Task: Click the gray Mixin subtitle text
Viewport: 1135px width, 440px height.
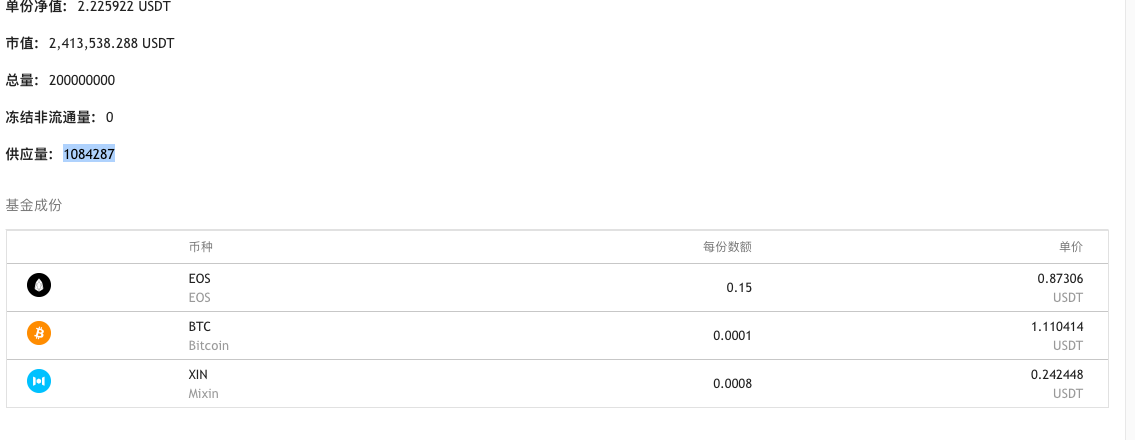Action: 203,393
